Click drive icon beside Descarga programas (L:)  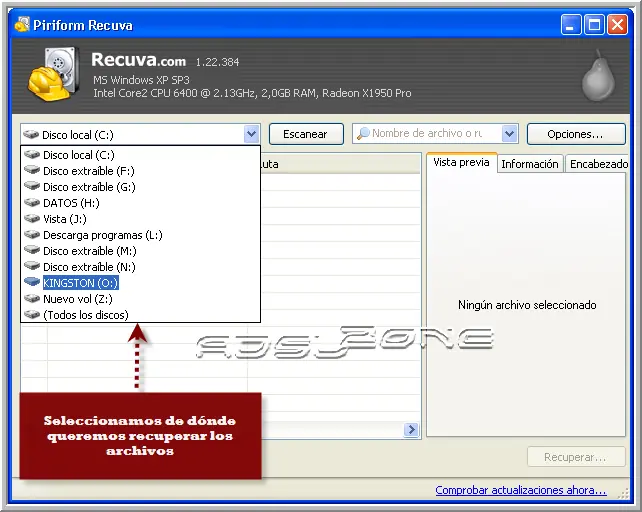pos(32,234)
